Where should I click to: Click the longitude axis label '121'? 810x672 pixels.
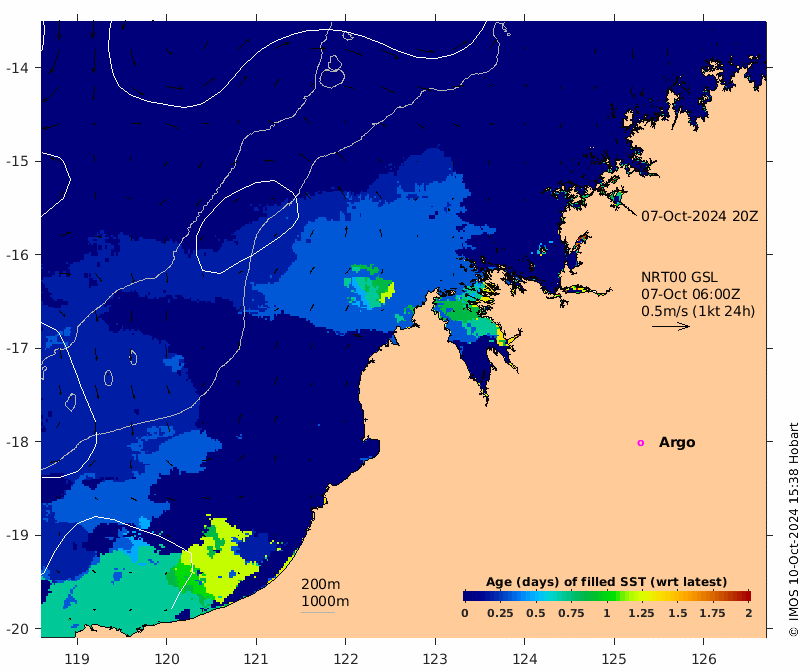point(256,659)
